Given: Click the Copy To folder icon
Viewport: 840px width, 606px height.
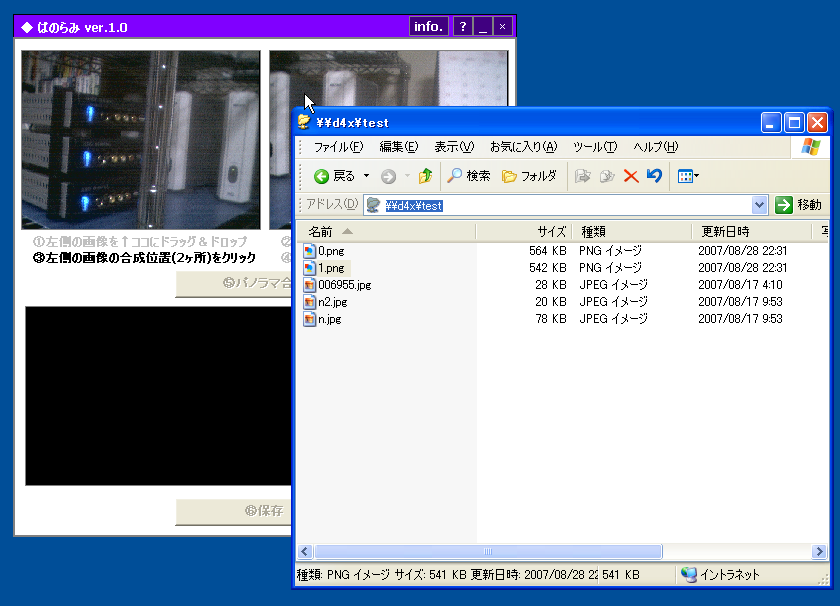Looking at the screenshot, I should pos(607,176).
